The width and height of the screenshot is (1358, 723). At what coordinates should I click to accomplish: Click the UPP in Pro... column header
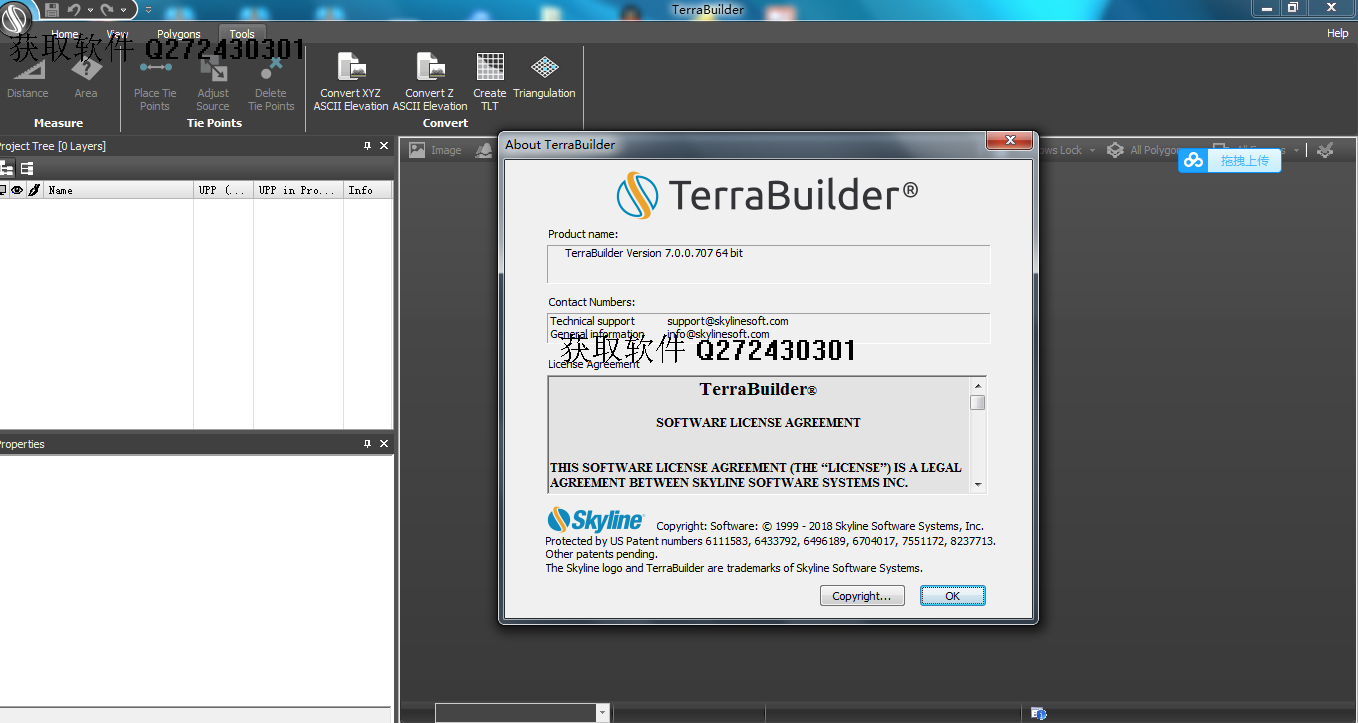[298, 190]
